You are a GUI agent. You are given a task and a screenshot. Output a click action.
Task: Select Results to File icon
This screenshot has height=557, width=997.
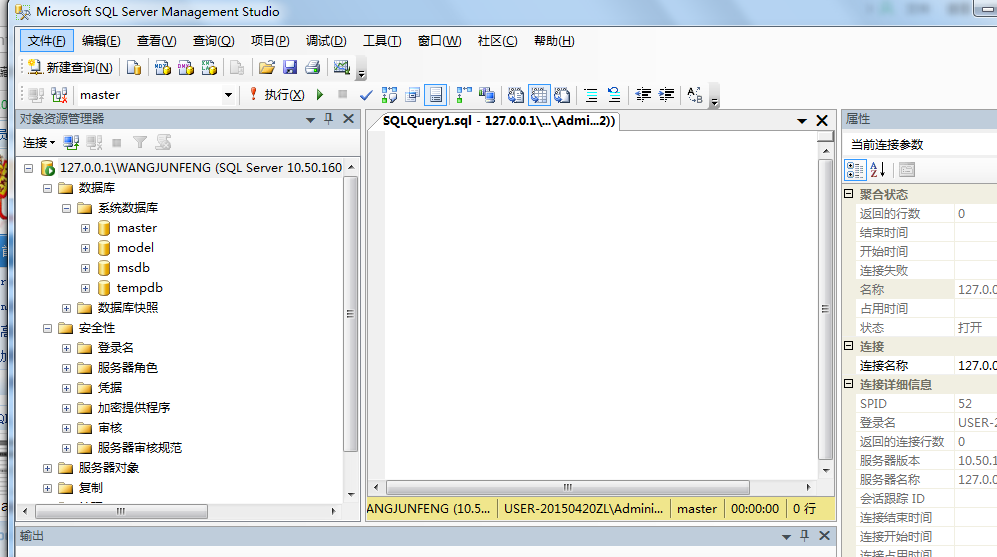(562, 95)
